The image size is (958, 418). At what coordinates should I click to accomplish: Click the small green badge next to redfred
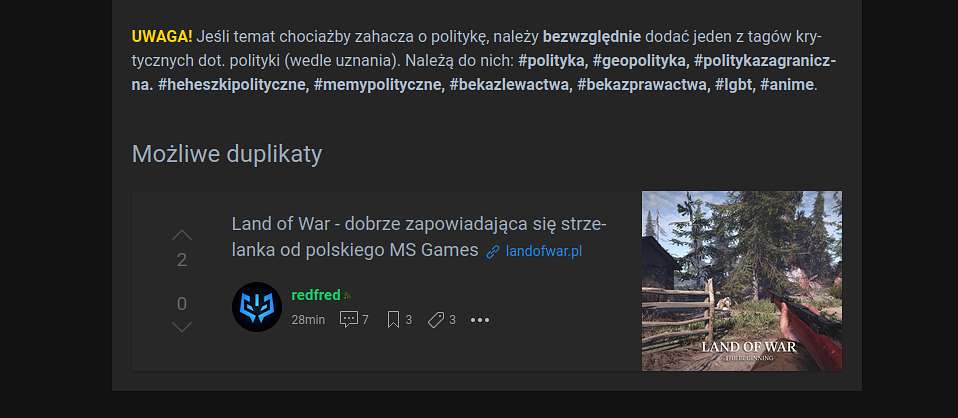click(x=347, y=296)
